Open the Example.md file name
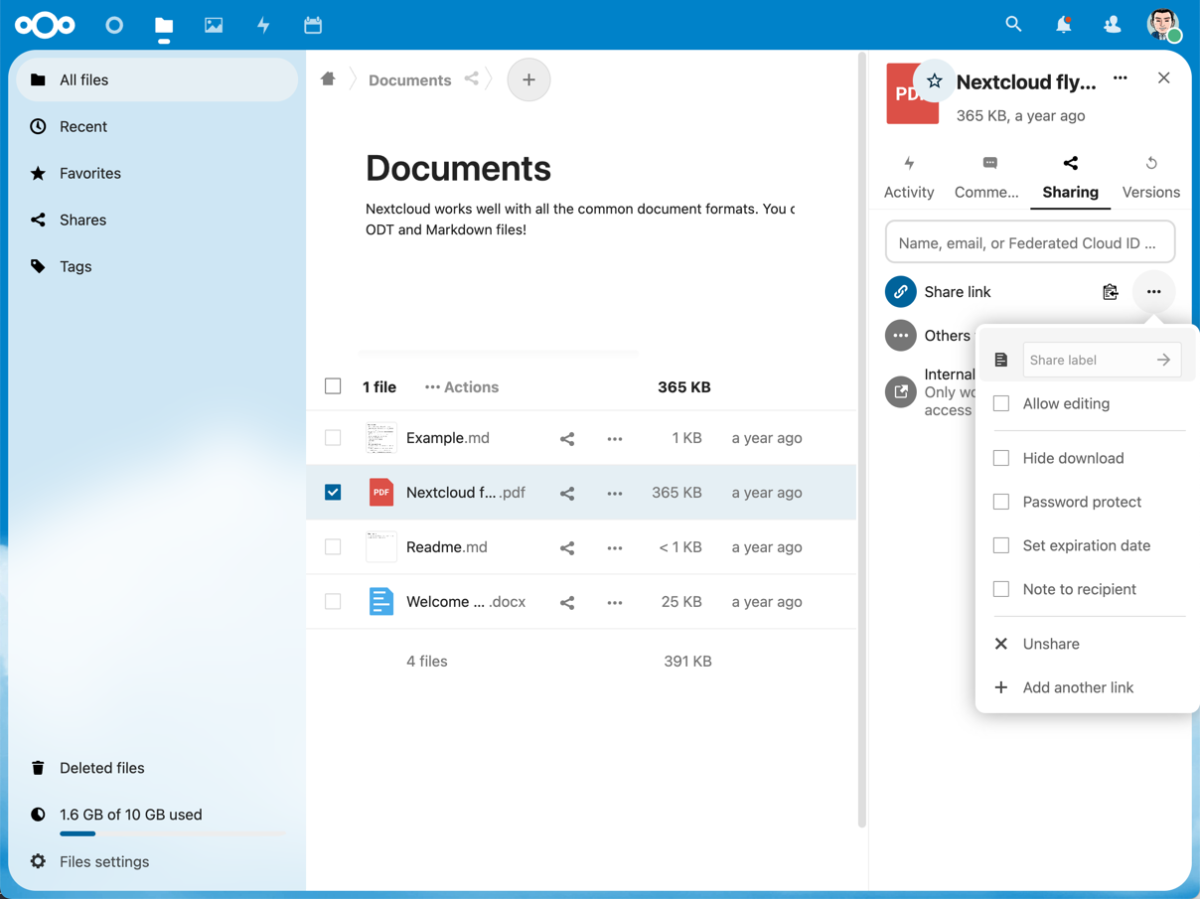Image resolution: width=1200 pixels, height=899 pixels. 448,438
